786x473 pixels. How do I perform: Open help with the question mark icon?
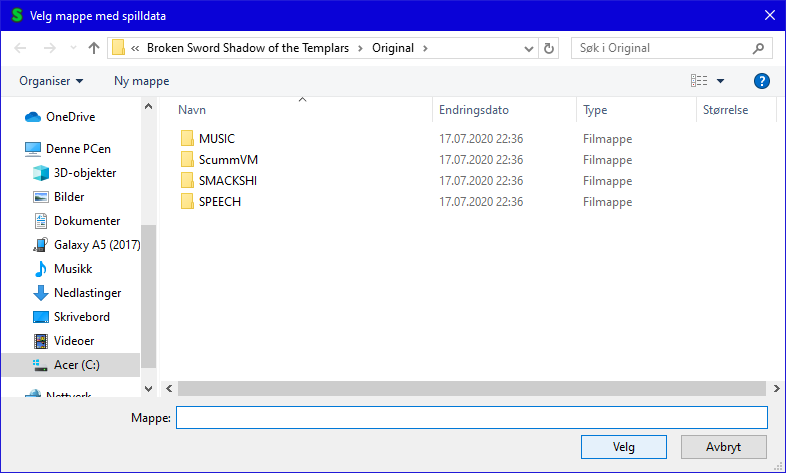[x=761, y=81]
